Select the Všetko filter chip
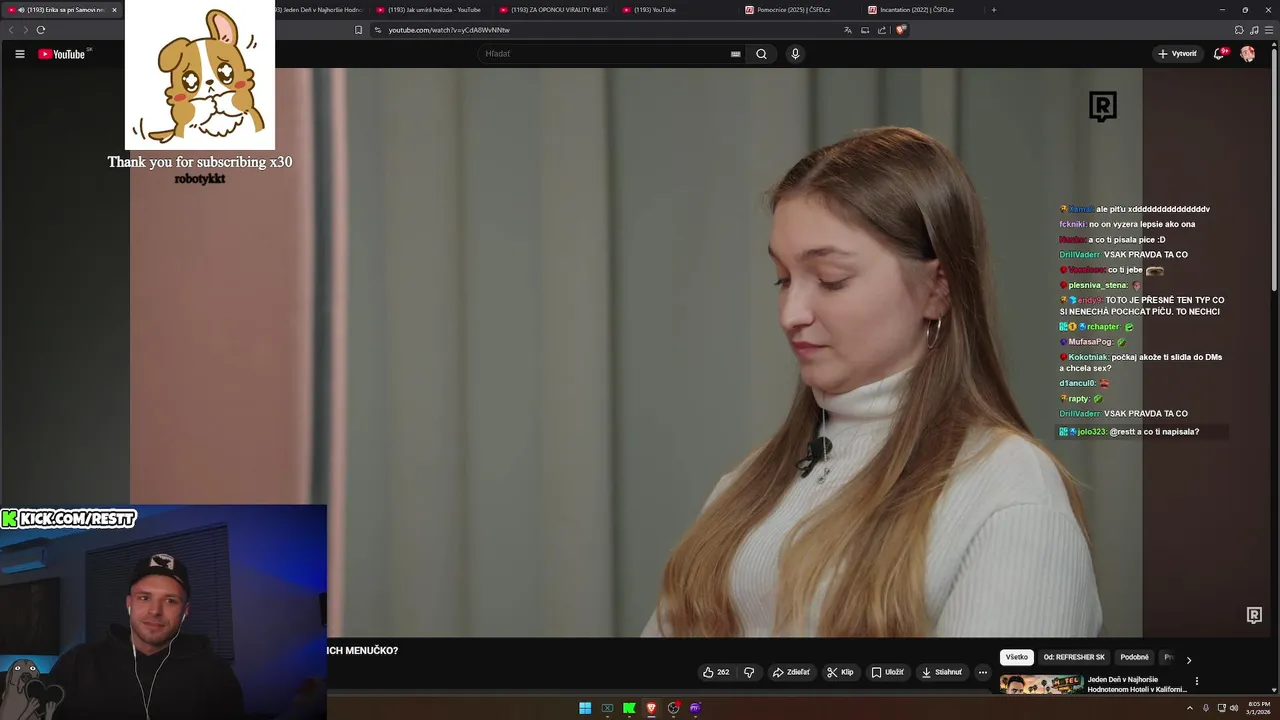 [x=1016, y=657]
